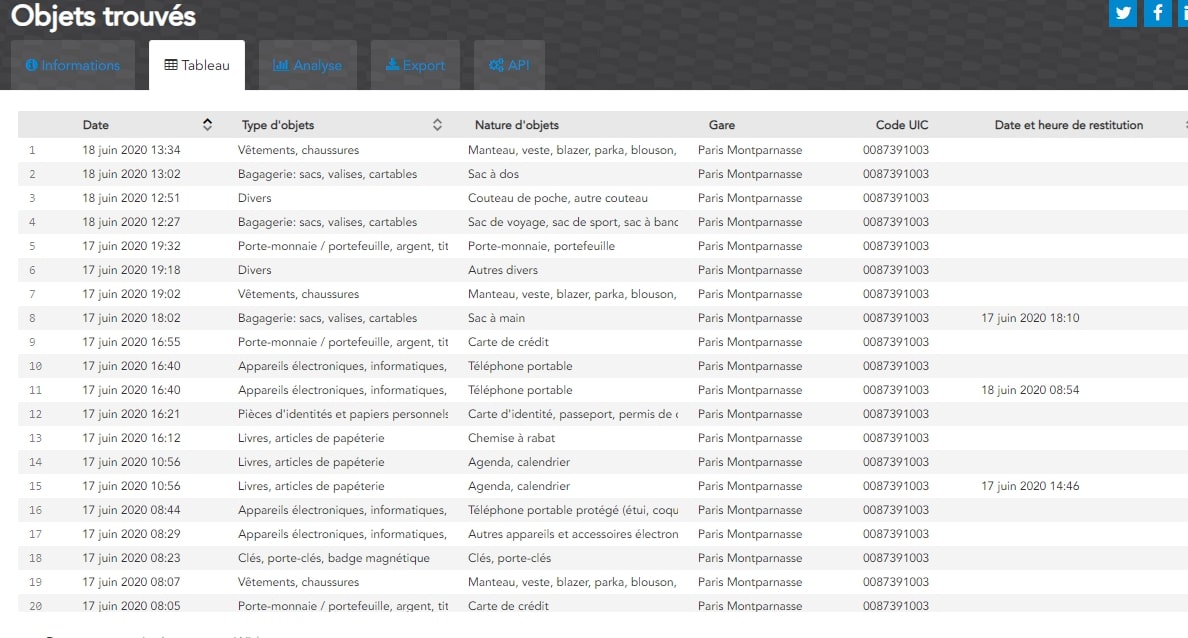Click the Date et heure de restitution header
This screenshot has height=638, width=1188.
1068,125
